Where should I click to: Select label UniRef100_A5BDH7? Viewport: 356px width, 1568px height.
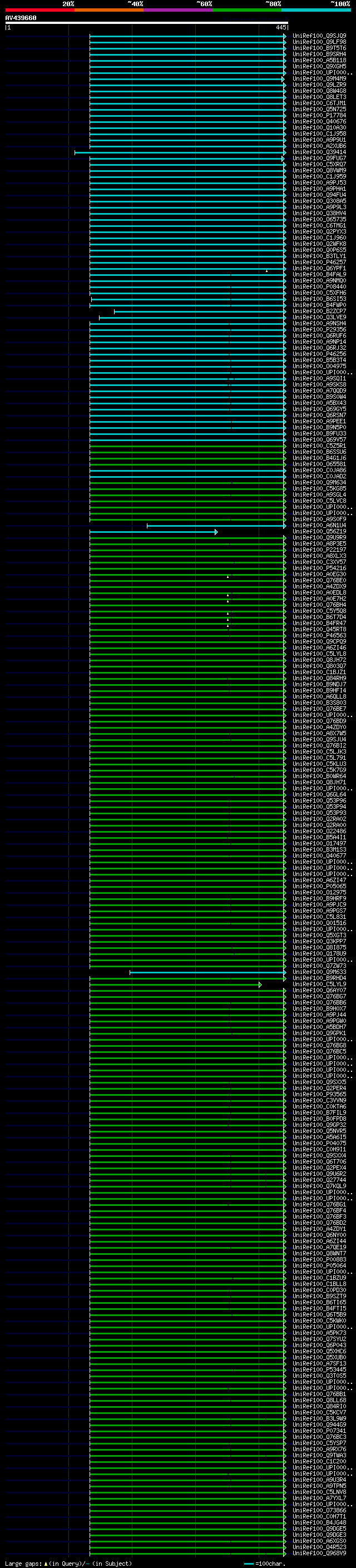point(319,1027)
